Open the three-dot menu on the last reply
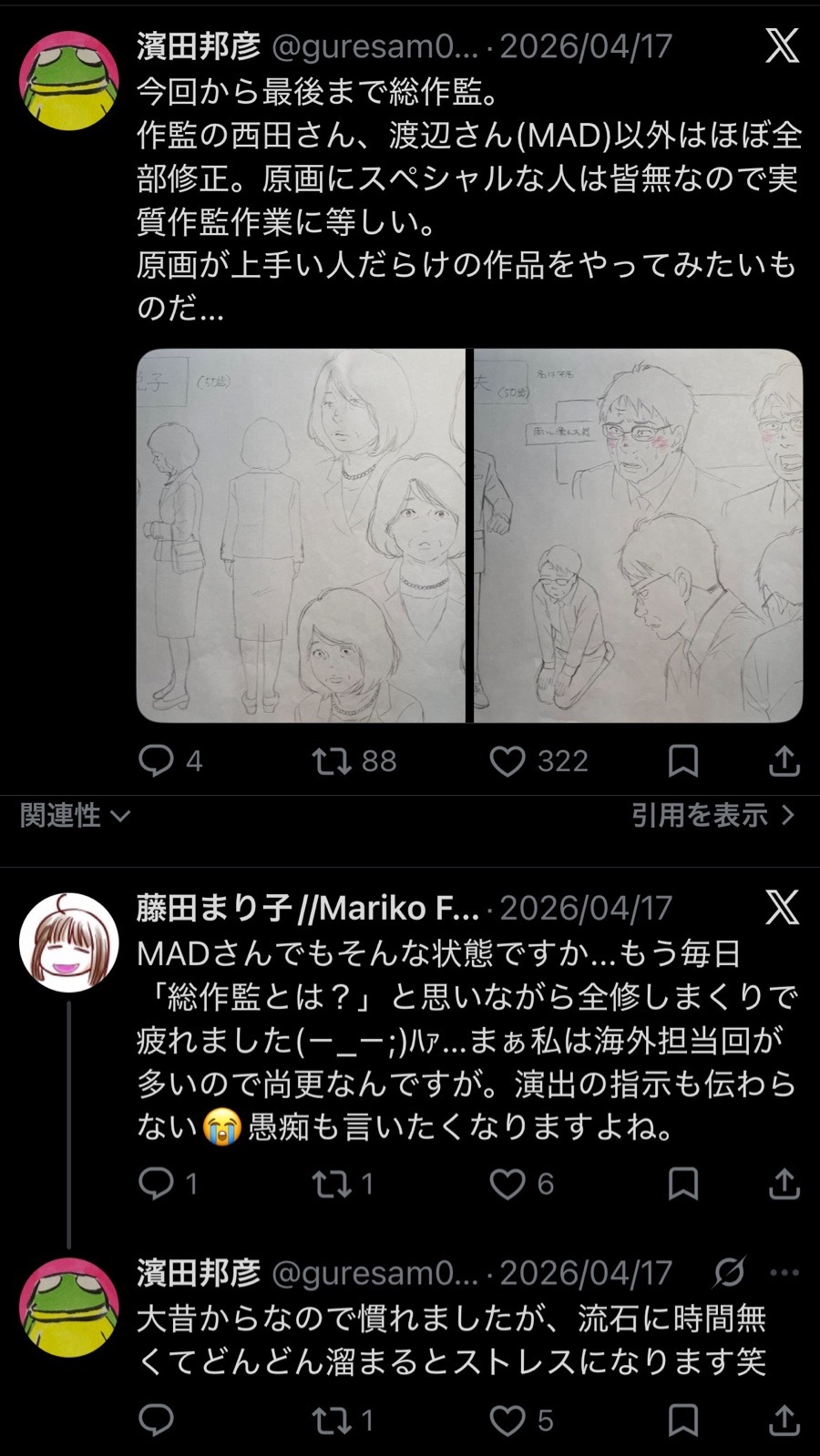The width and height of the screenshot is (820, 1456). [x=784, y=1272]
